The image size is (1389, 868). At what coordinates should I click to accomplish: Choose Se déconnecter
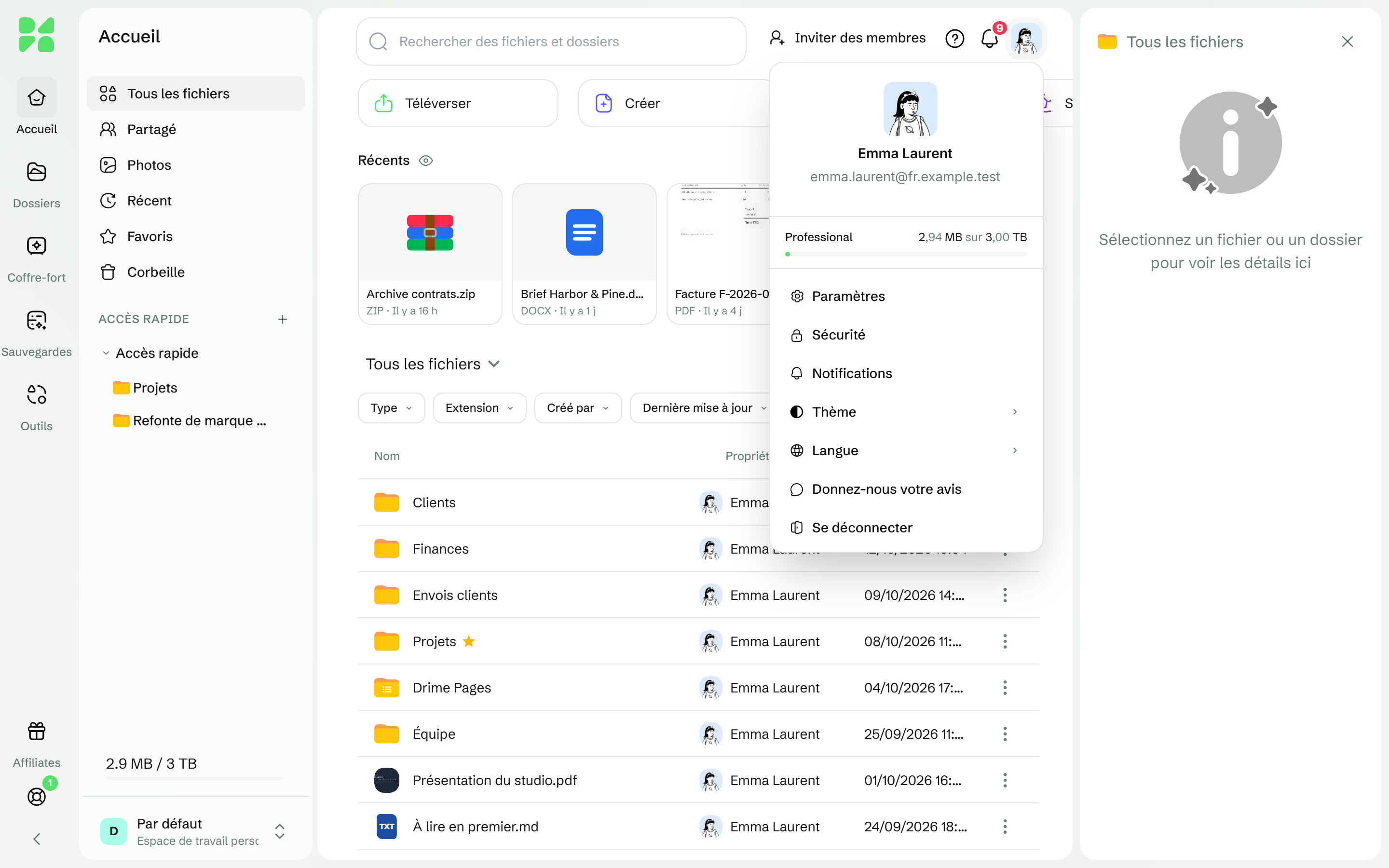(x=906, y=528)
